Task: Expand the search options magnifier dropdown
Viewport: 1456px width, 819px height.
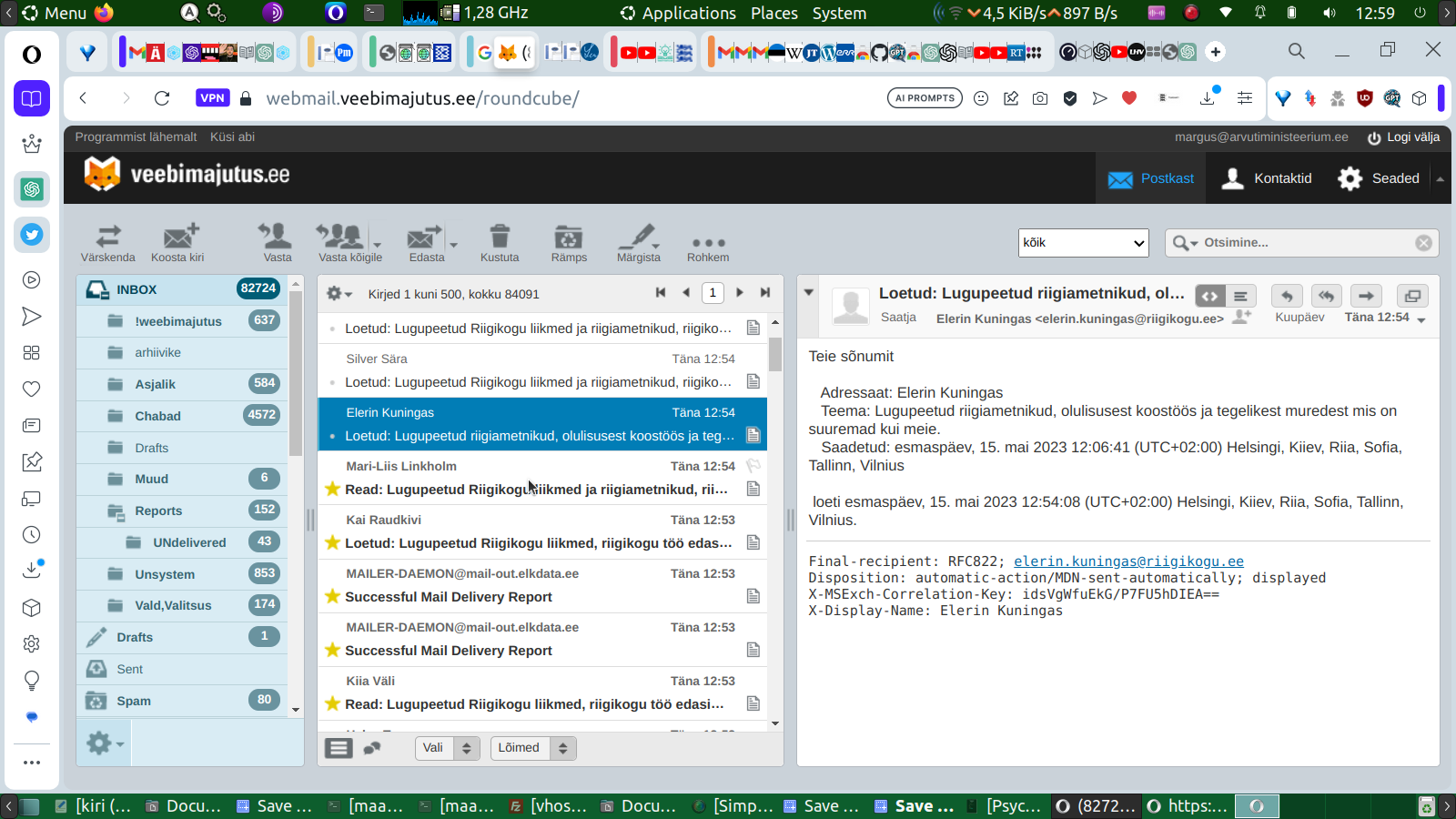Action: click(1185, 243)
